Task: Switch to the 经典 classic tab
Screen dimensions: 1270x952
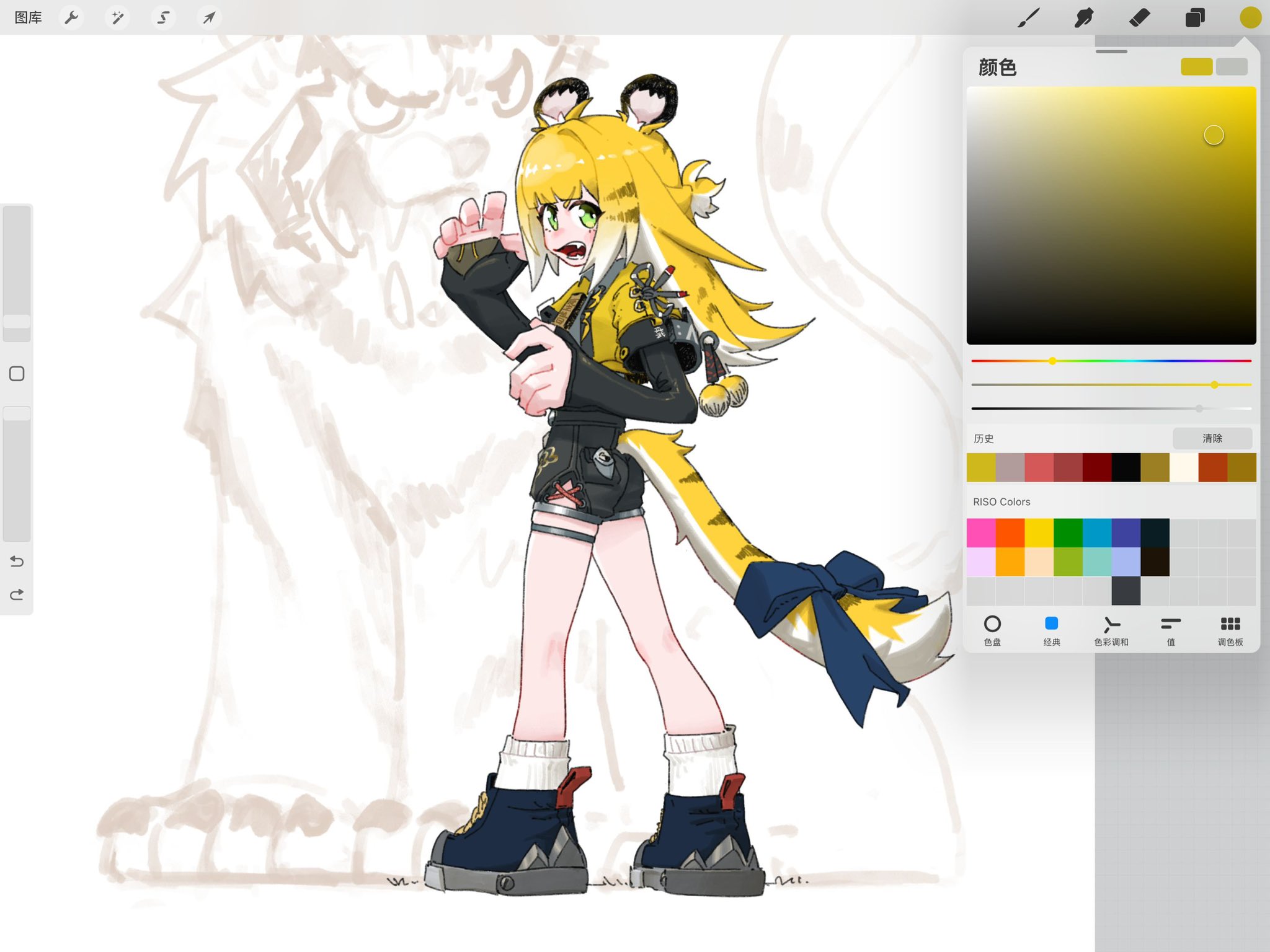Action: pyautogui.click(x=1052, y=631)
